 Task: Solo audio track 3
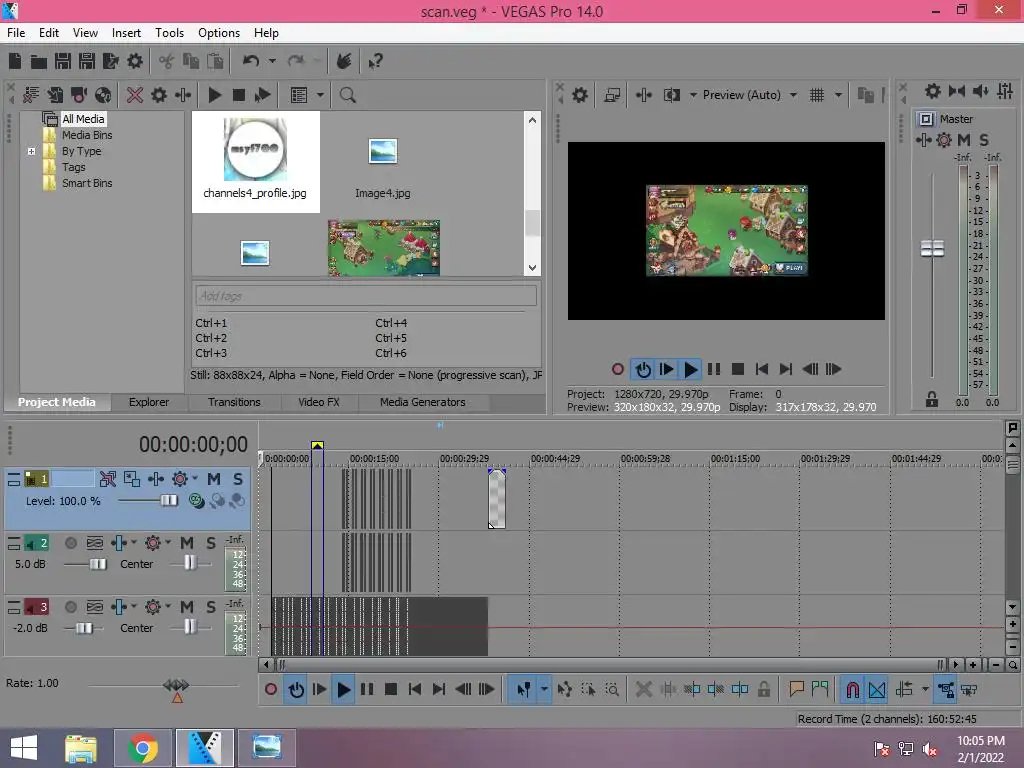tap(211, 607)
